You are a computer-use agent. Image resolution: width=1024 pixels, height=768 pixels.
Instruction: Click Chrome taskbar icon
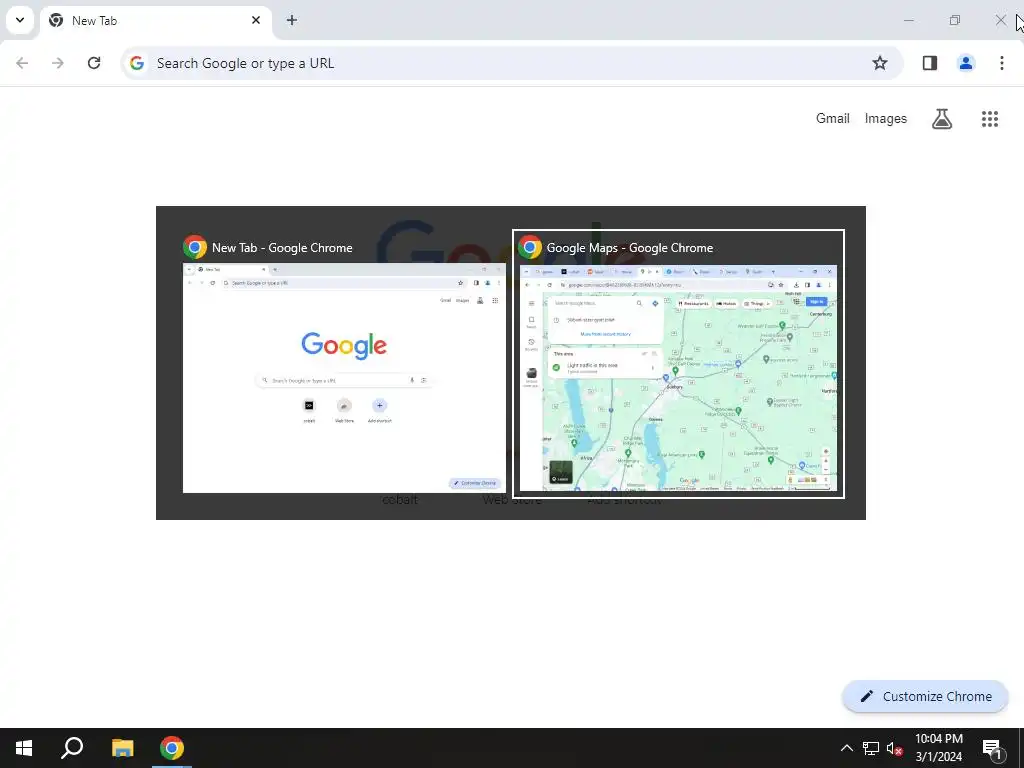172,748
